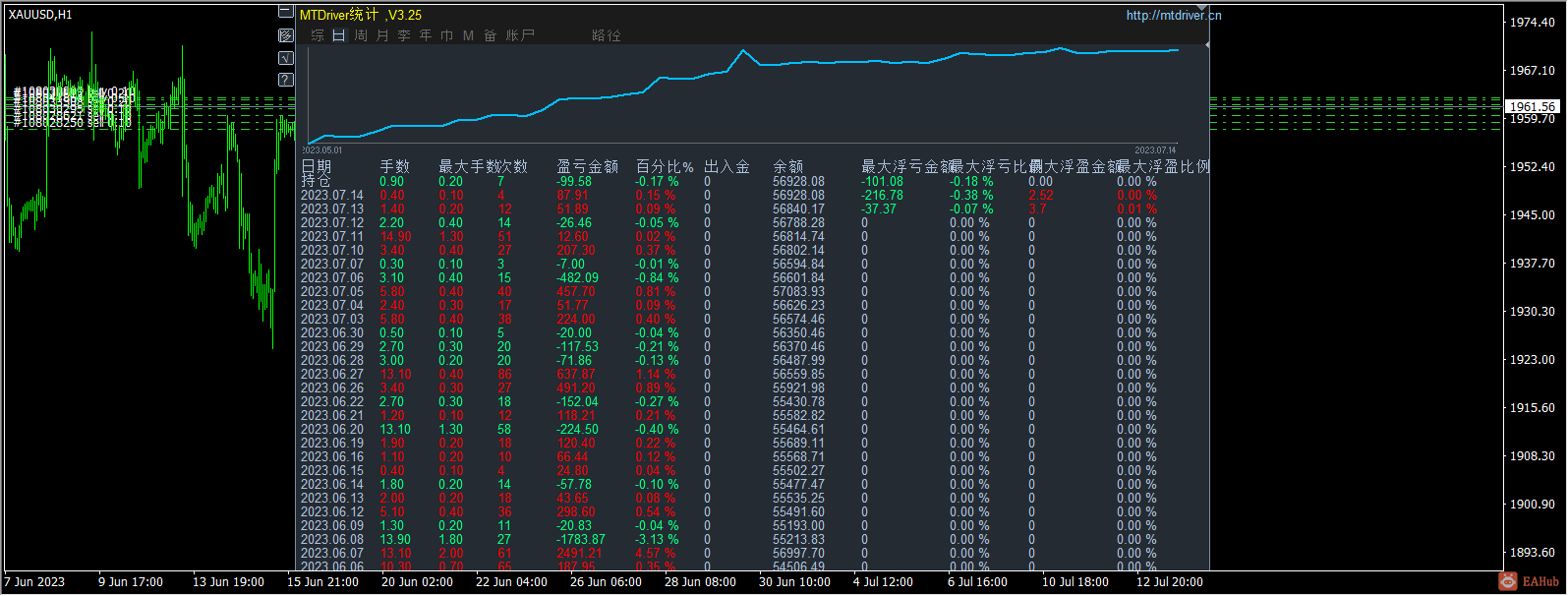Switch to the 月 monthly tab
Viewport: 1568px width, 596px height.
click(382, 35)
